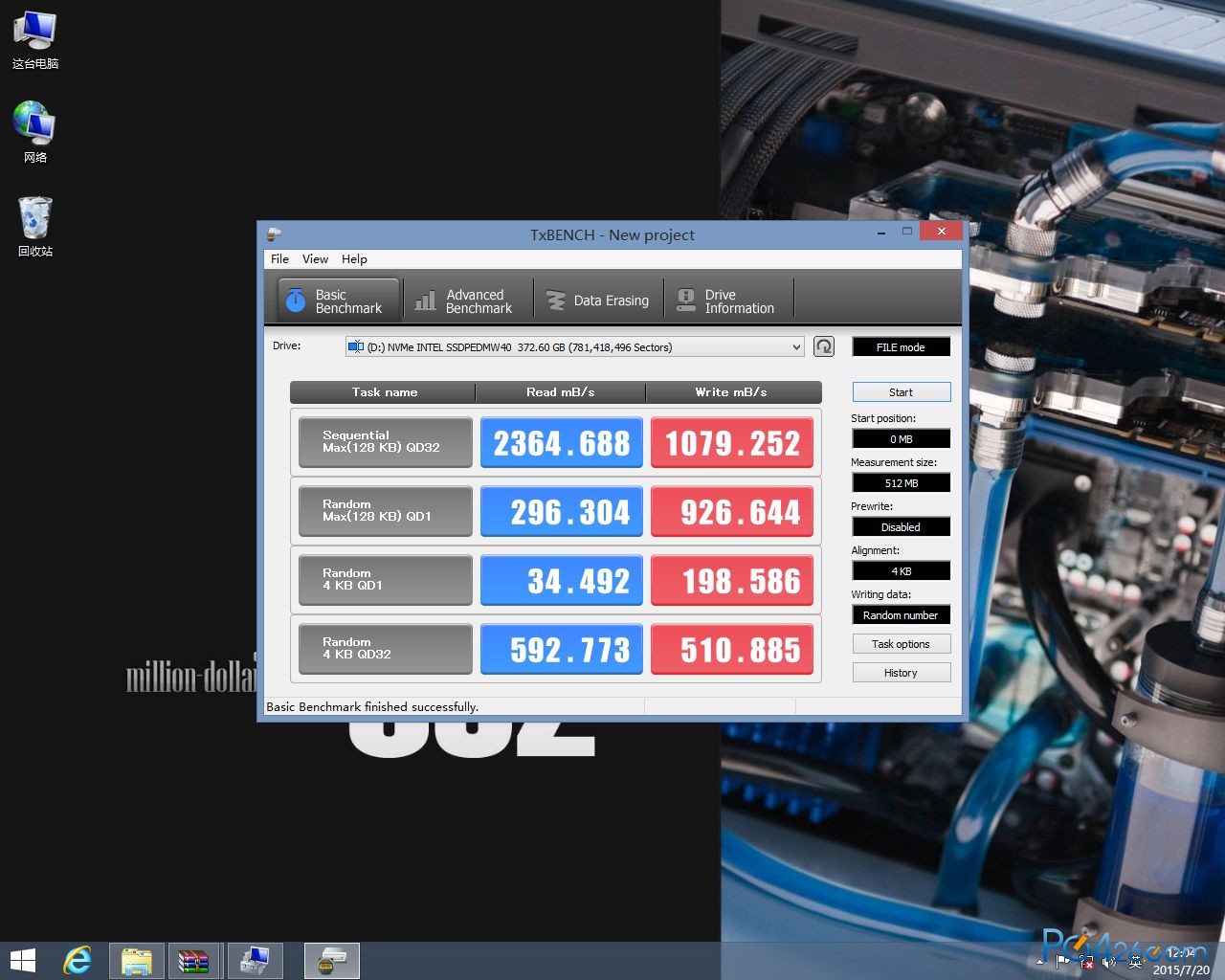Open Task options

point(901,643)
